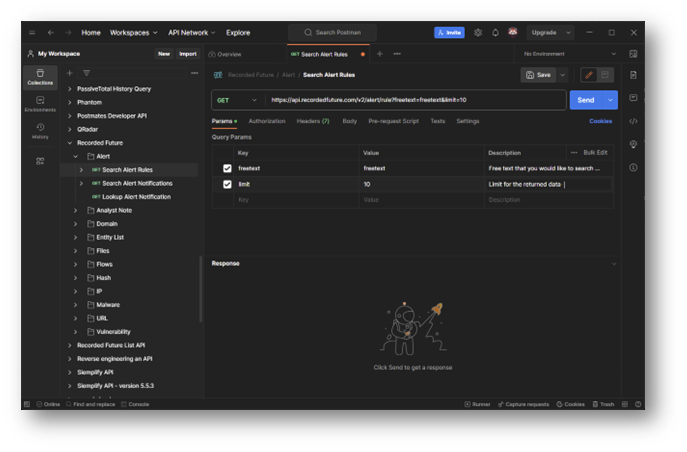This screenshot has height=452, width=687.
Task: Click the filter icon in collections panel
Action: pyautogui.click(x=86, y=73)
